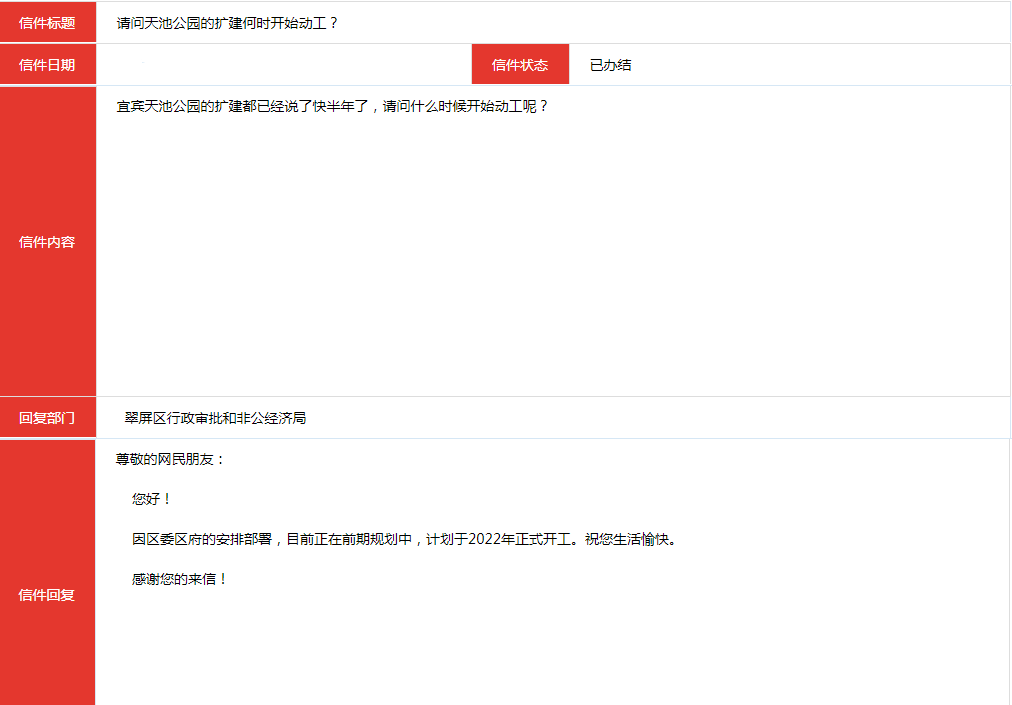
Task: Click the letter content sentence starting 宜宾天池公园
Action: [332, 106]
